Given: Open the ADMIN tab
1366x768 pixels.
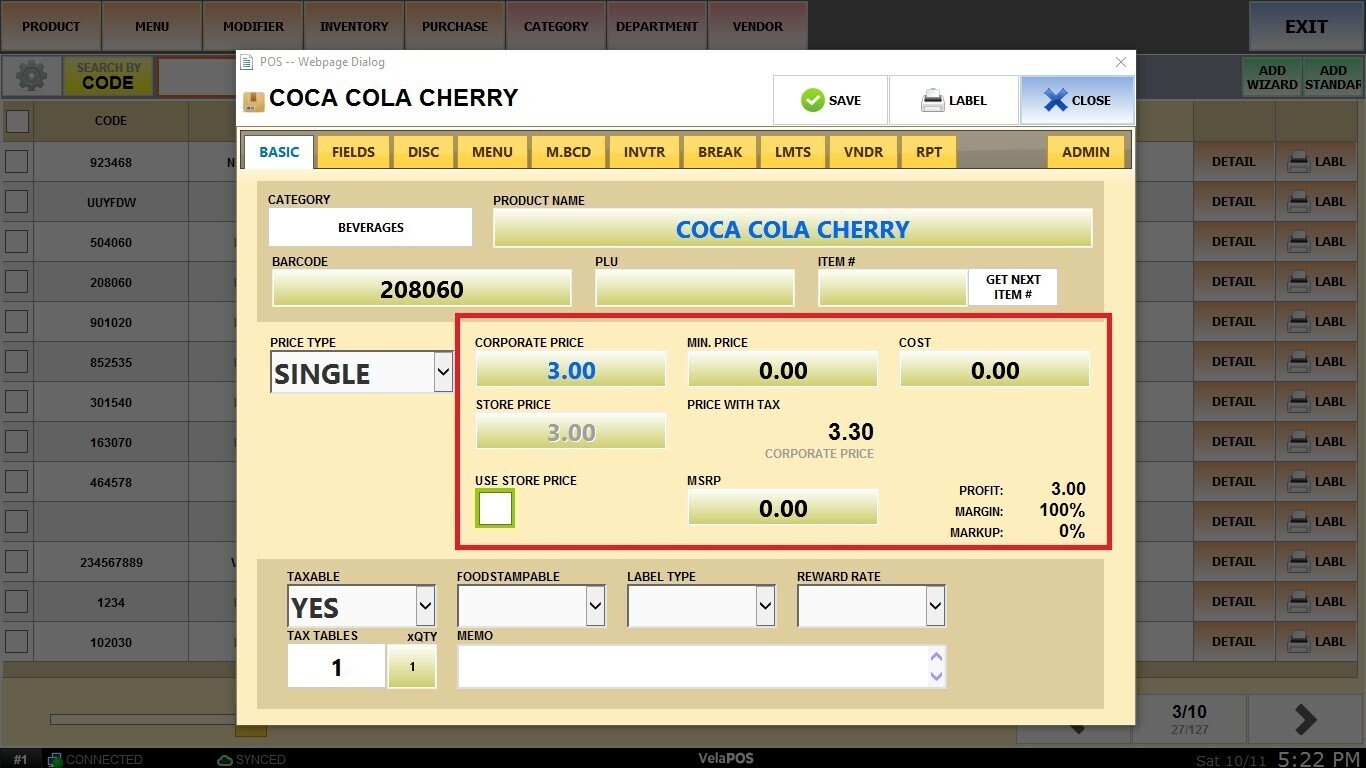Looking at the screenshot, I should pos(1086,152).
